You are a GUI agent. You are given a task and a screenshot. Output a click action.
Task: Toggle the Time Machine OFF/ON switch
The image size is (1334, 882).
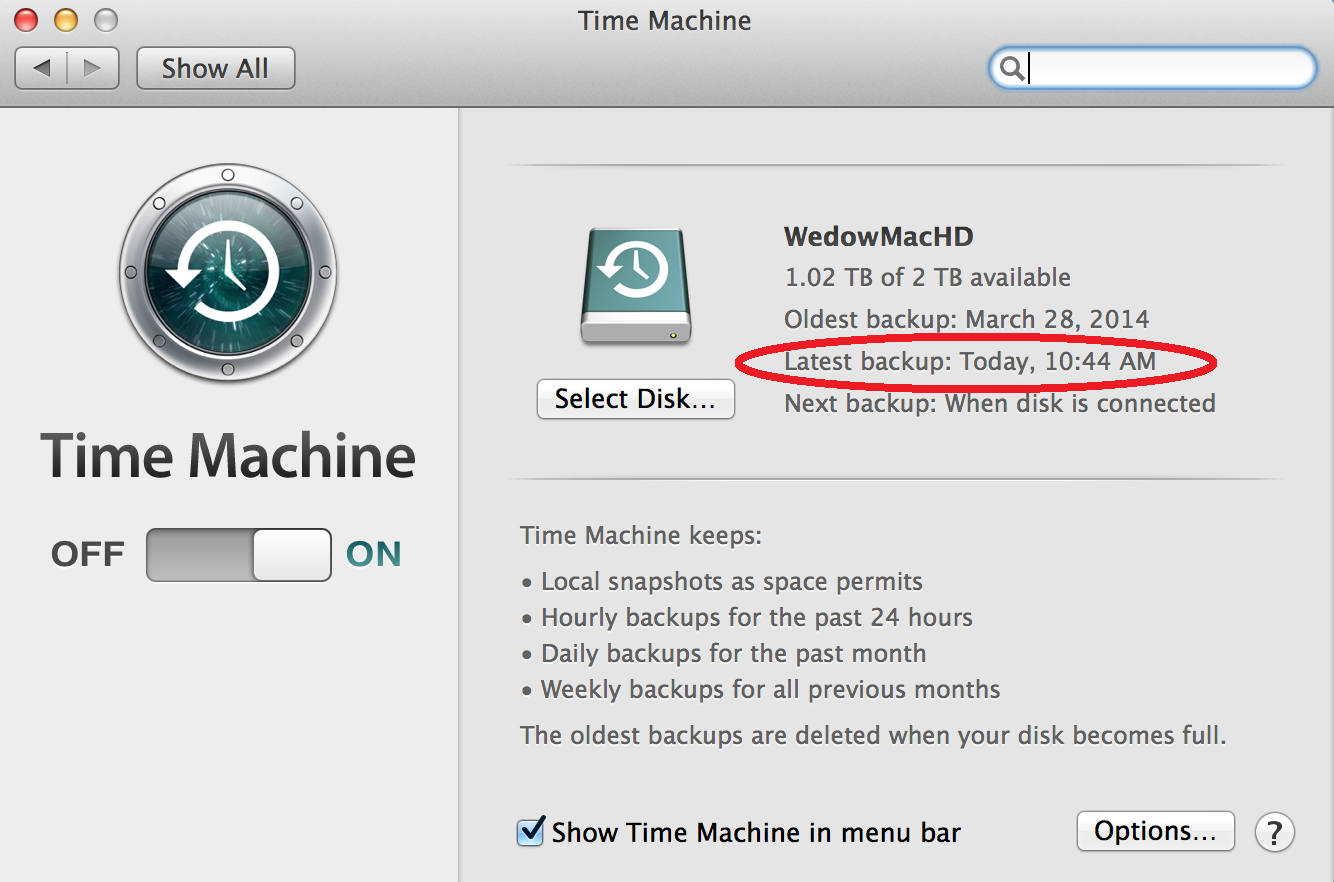[x=239, y=555]
